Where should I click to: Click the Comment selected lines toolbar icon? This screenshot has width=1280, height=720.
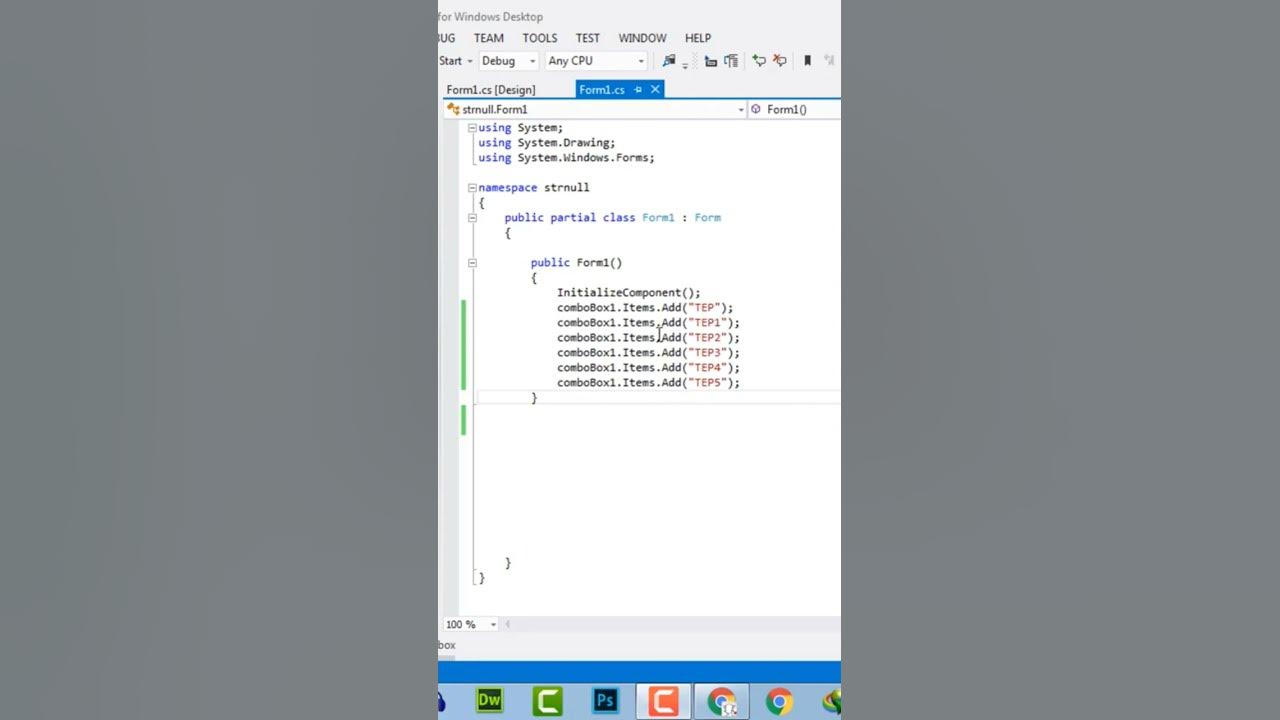tap(759, 61)
